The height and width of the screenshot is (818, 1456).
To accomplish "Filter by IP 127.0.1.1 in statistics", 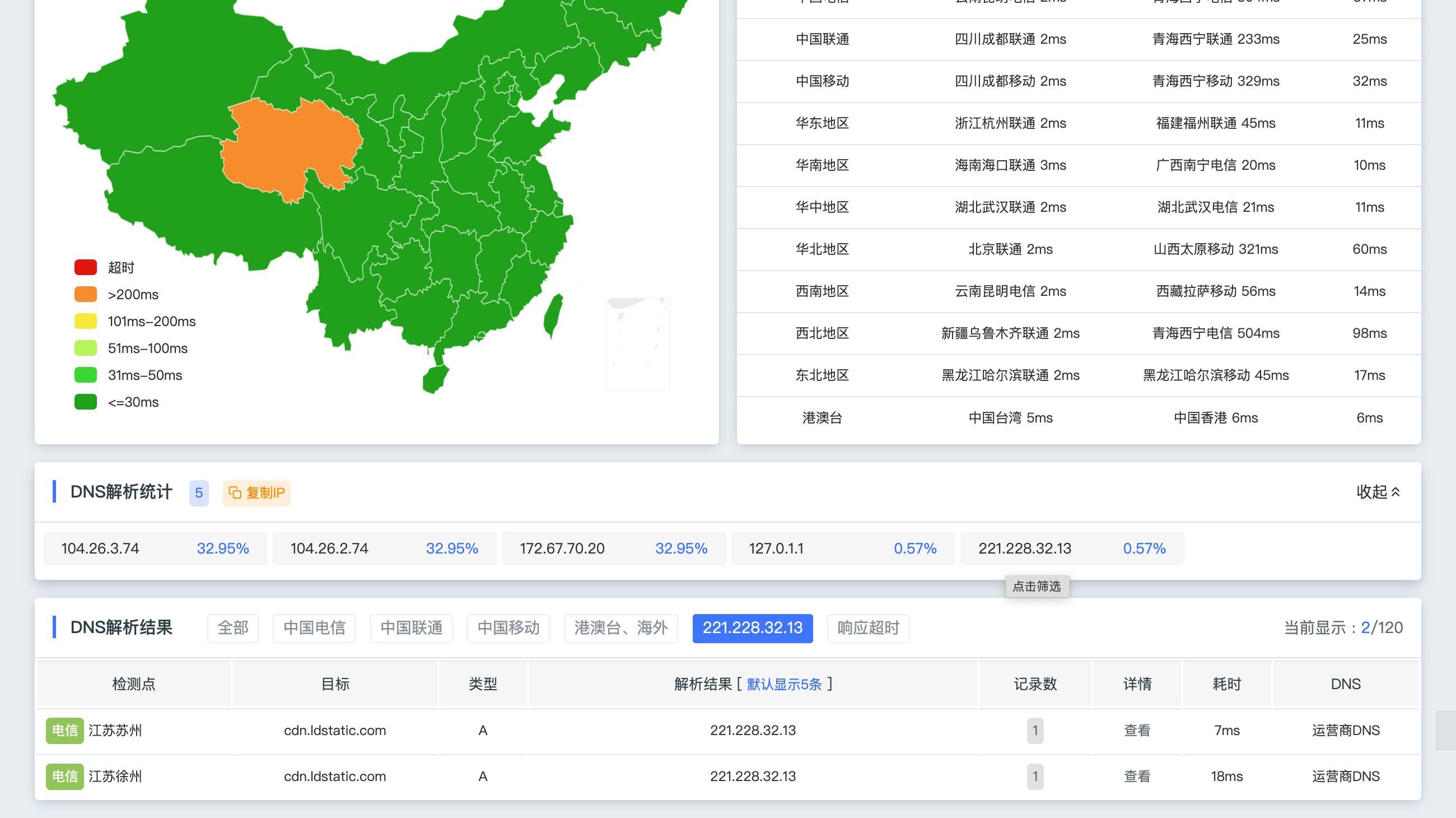I will click(x=843, y=549).
